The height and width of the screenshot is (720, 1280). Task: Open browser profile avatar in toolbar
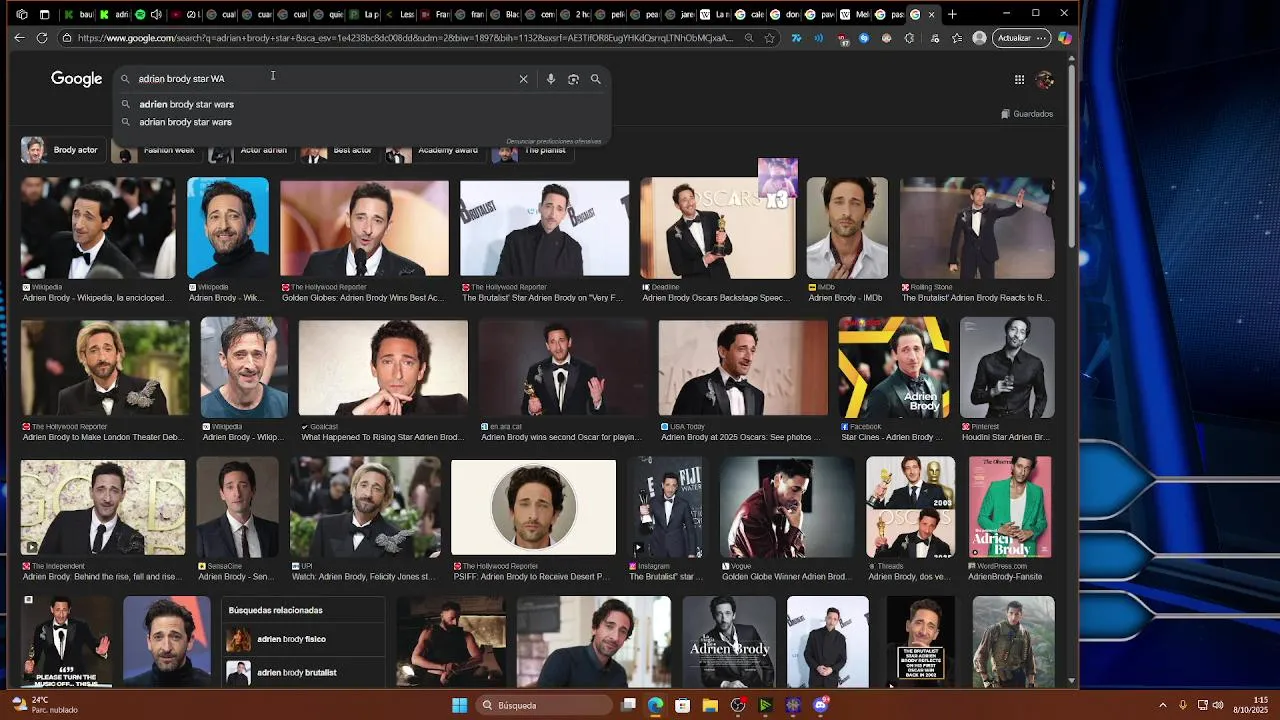979,38
